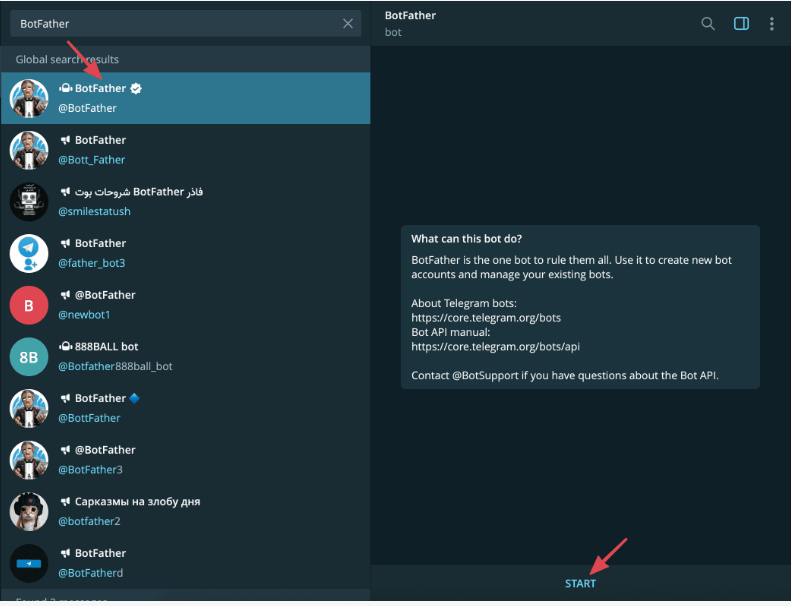This screenshot has width=791, height=606.
Task: Open the @father_bot3 result
Action: 185,253
